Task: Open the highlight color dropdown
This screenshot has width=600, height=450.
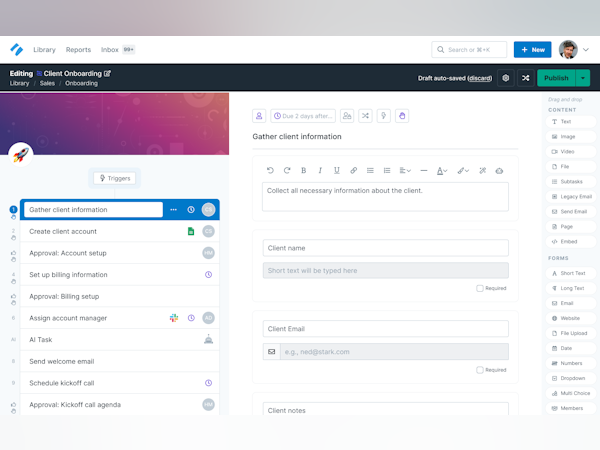Action: point(463,170)
